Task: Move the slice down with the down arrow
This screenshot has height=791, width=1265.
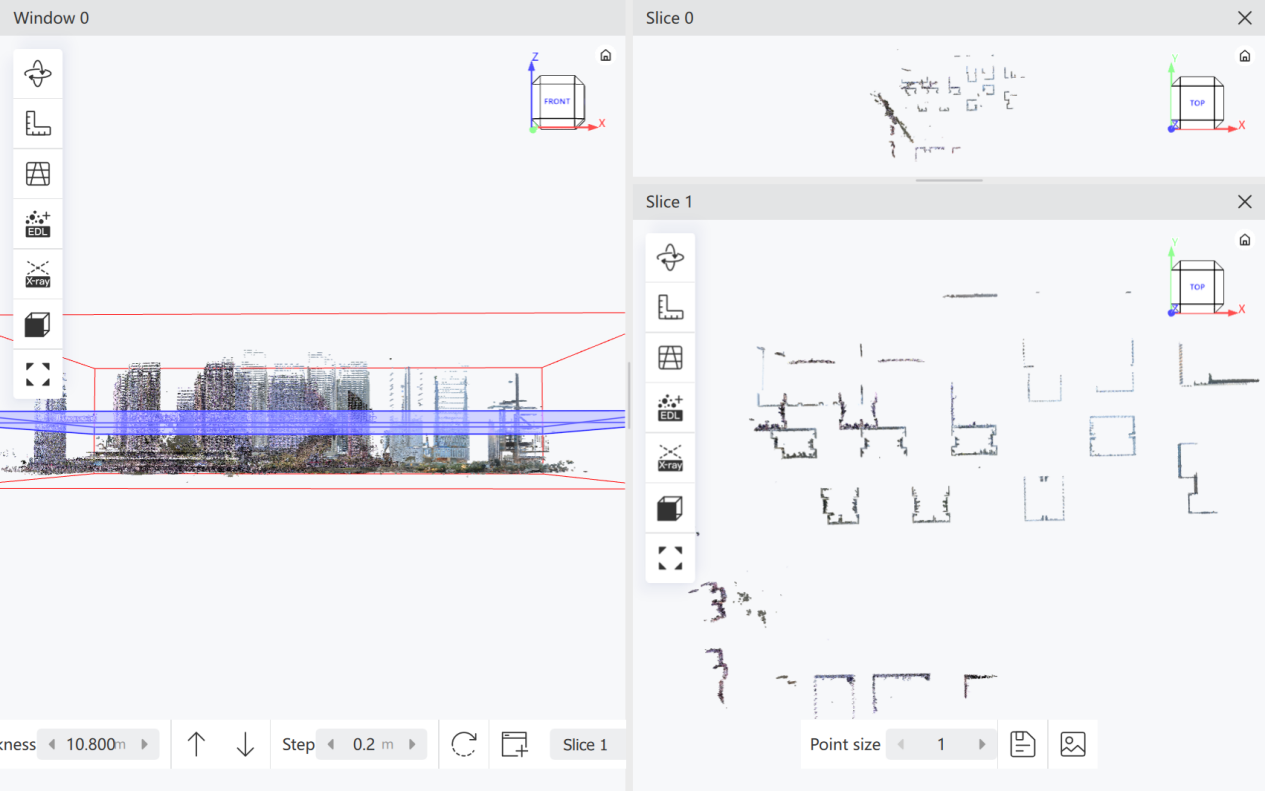Action: tap(245, 744)
